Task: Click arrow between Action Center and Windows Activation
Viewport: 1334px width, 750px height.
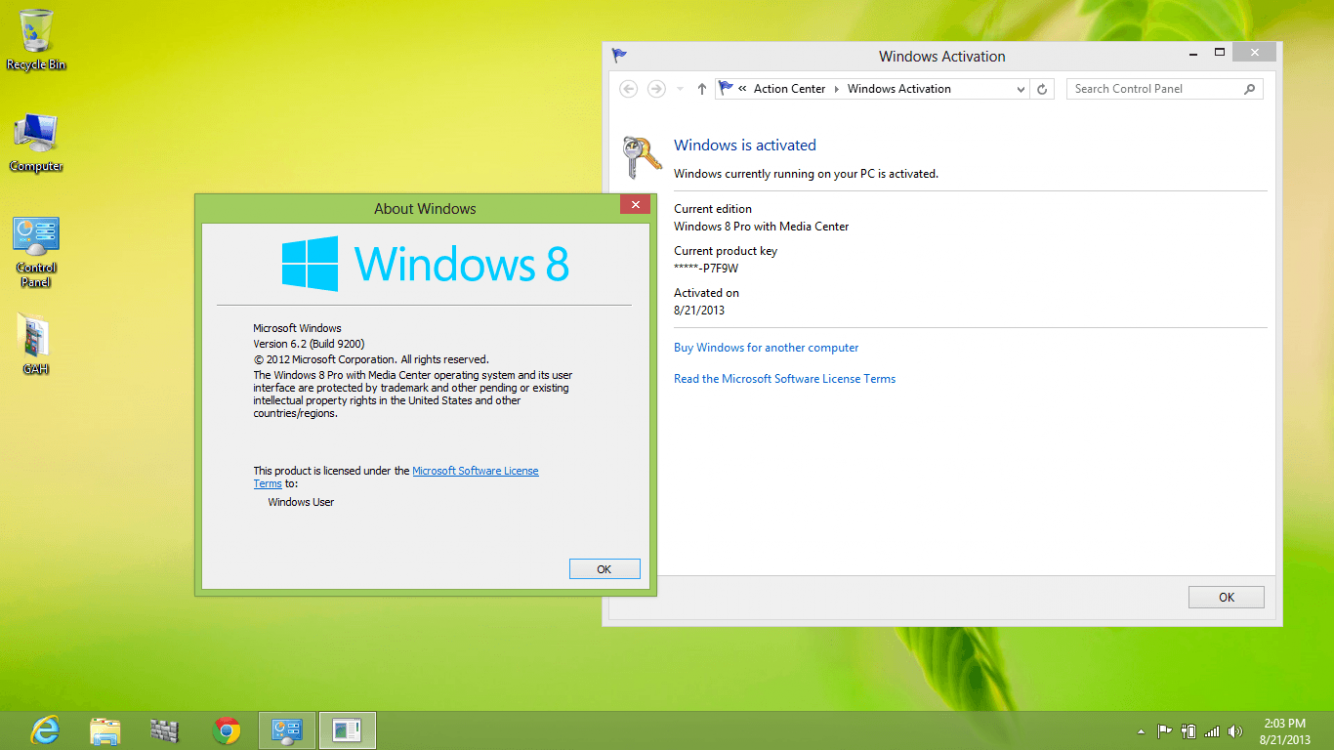Action: 837,89
